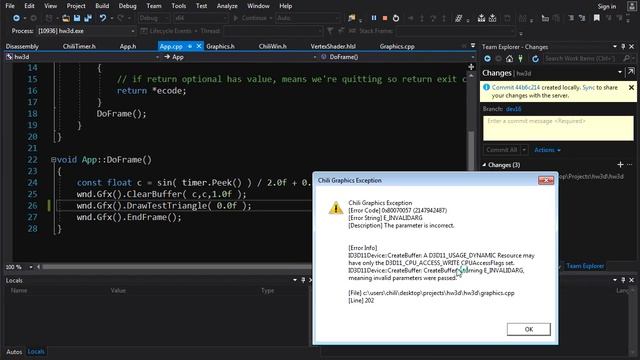Click the user account avatar icon
Viewport: 640px width, 360px height.
631,6
